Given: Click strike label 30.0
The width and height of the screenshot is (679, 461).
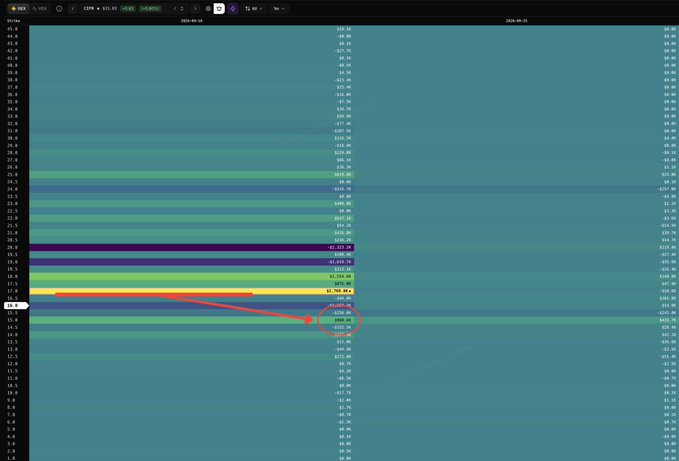Looking at the screenshot, I should pos(12,138).
